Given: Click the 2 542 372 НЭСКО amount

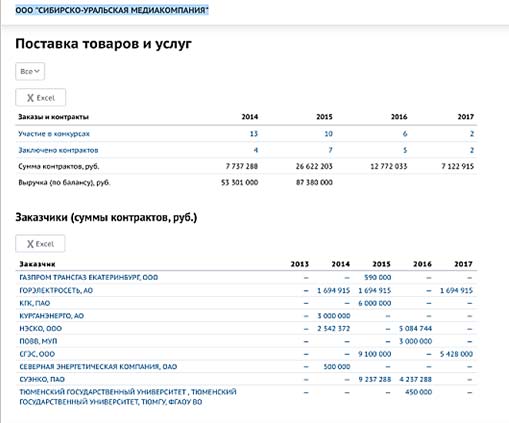Looking at the screenshot, I should (334, 328).
